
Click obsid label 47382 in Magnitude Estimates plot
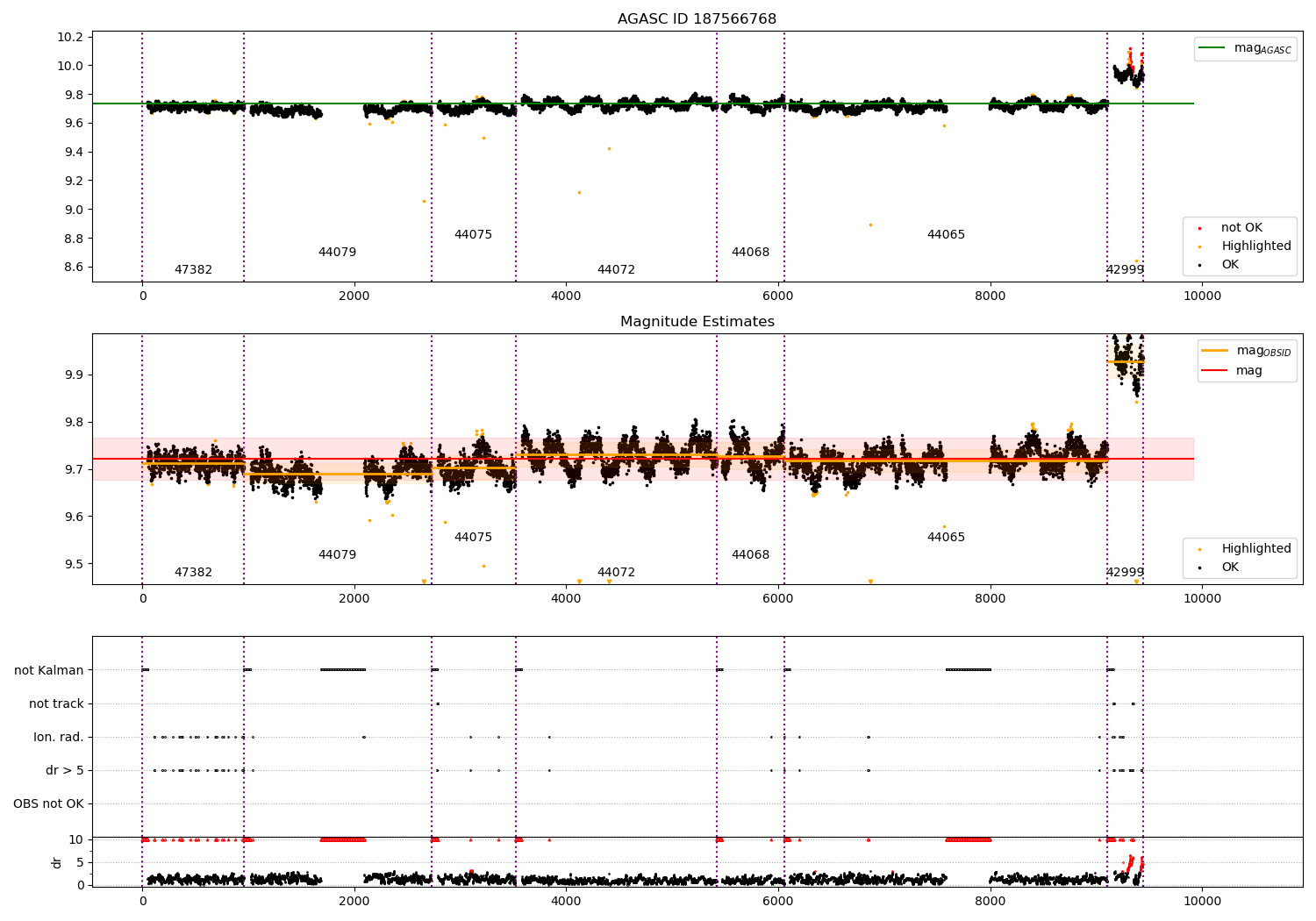(x=193, y=573)
